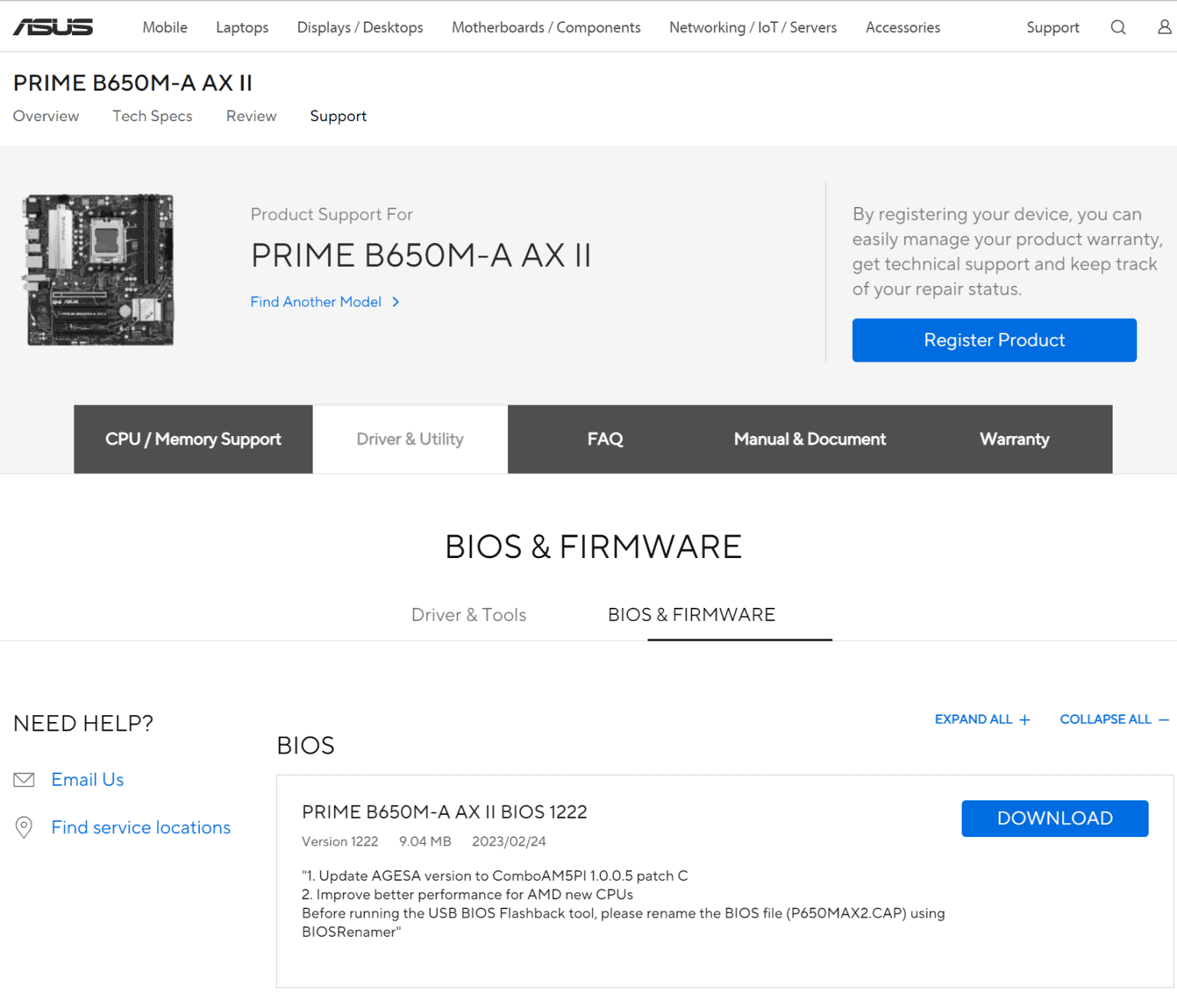The height and width of the screenshot is (1008, 1177).
Task: Download BIOS version 1222
Action: (1054, 818)
